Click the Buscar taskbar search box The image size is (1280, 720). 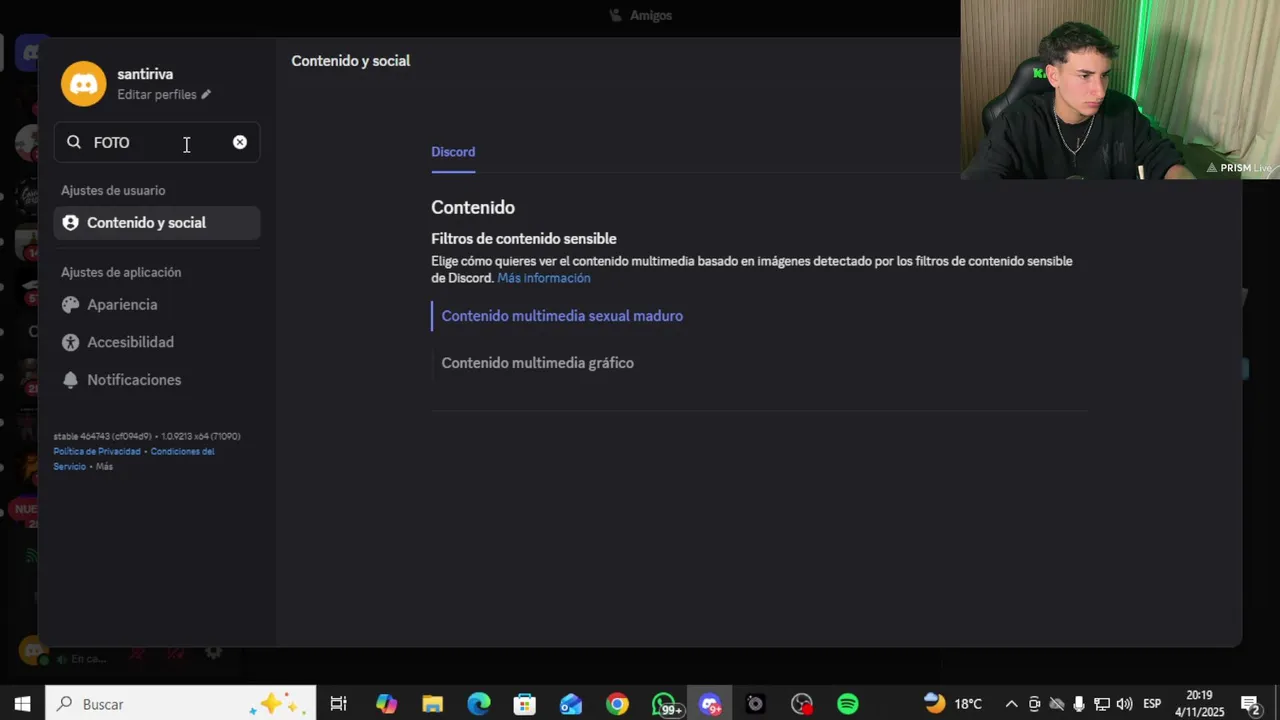tap(181, 704)
